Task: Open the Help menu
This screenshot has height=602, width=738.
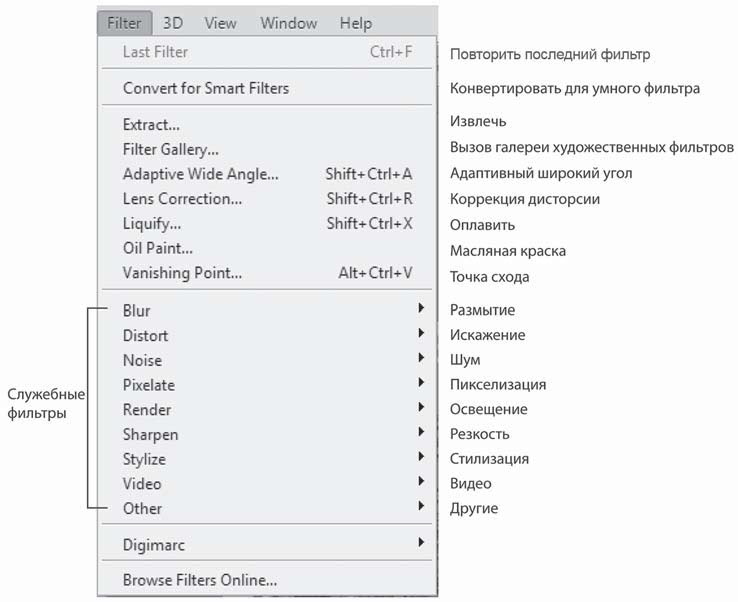Action: pyautogui.click(x=355, y=22)
